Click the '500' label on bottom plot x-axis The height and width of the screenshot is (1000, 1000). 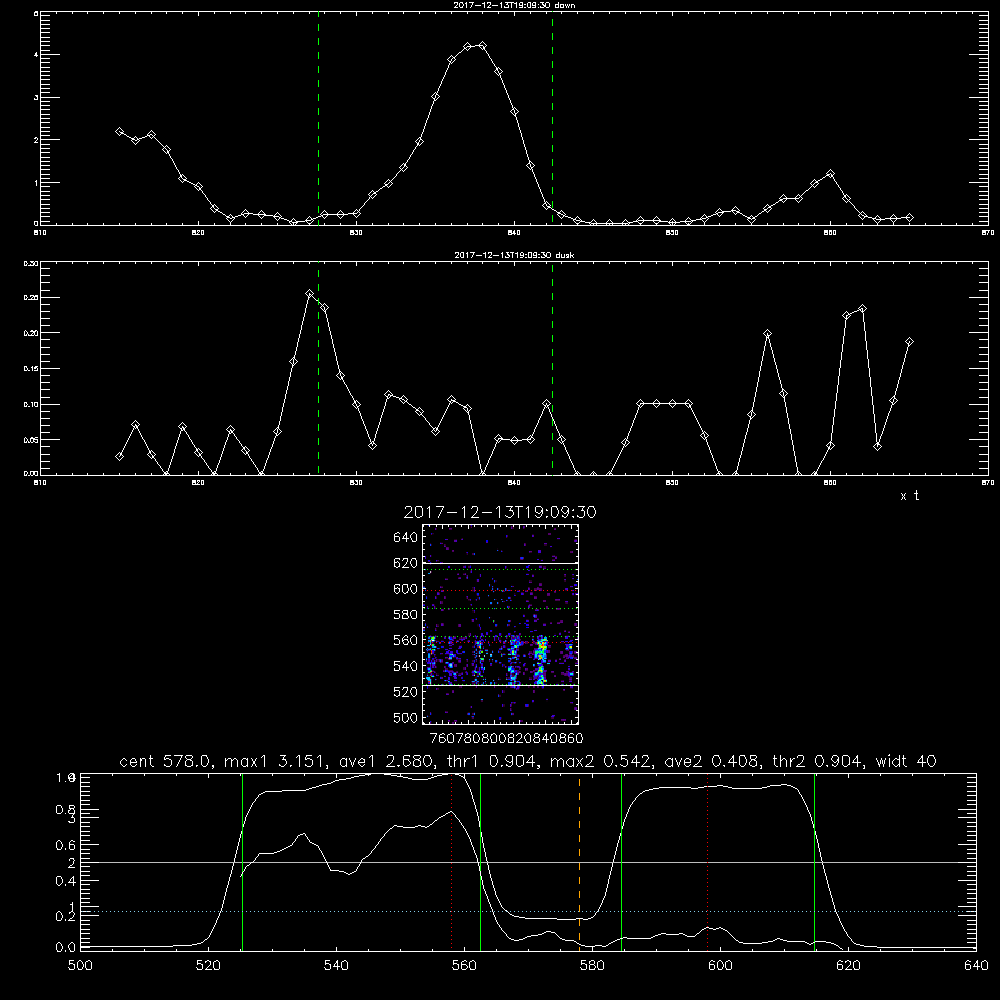point(80,966)
